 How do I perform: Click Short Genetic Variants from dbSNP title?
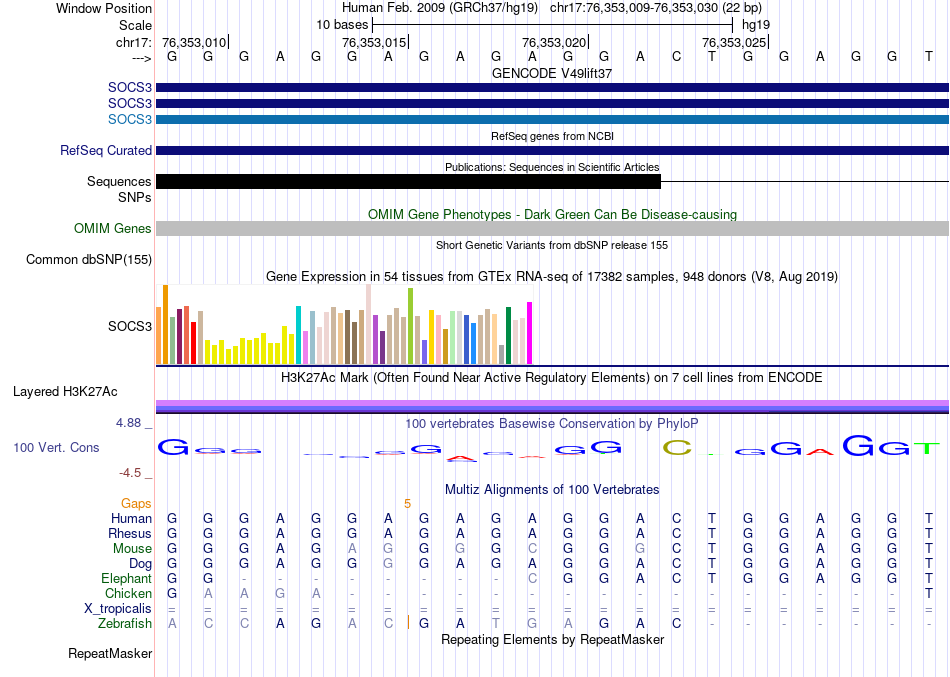point(552,245)
